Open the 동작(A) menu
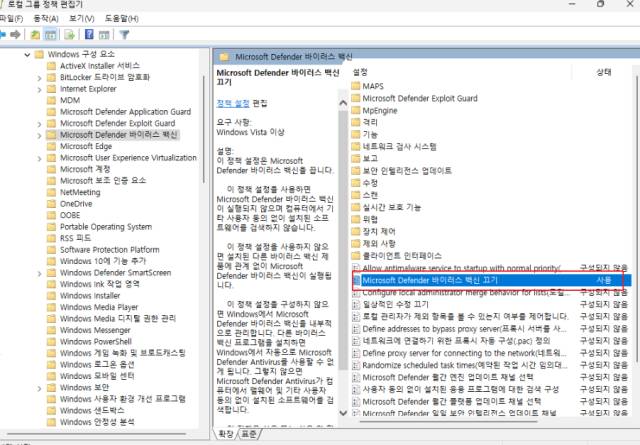 pyautogui.click(x=46, y=19)
